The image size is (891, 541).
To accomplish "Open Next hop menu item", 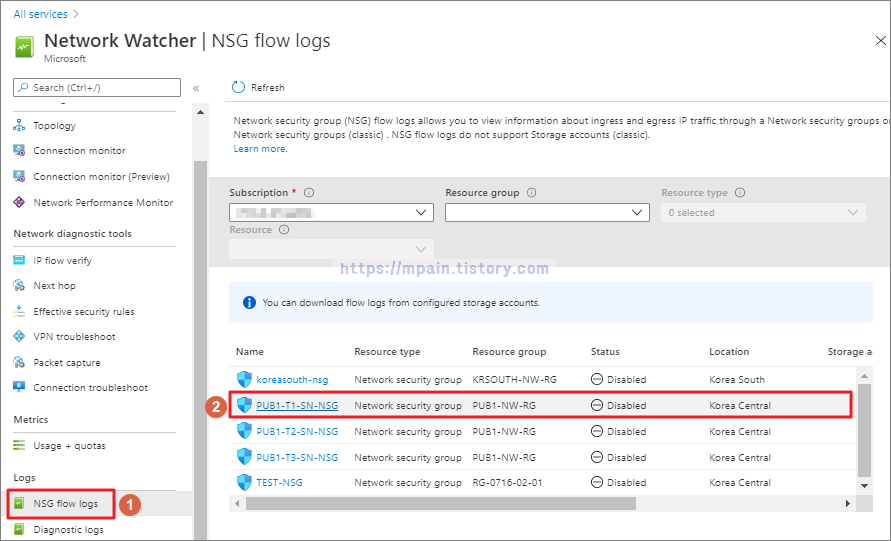I will click(x=55, y=285).
